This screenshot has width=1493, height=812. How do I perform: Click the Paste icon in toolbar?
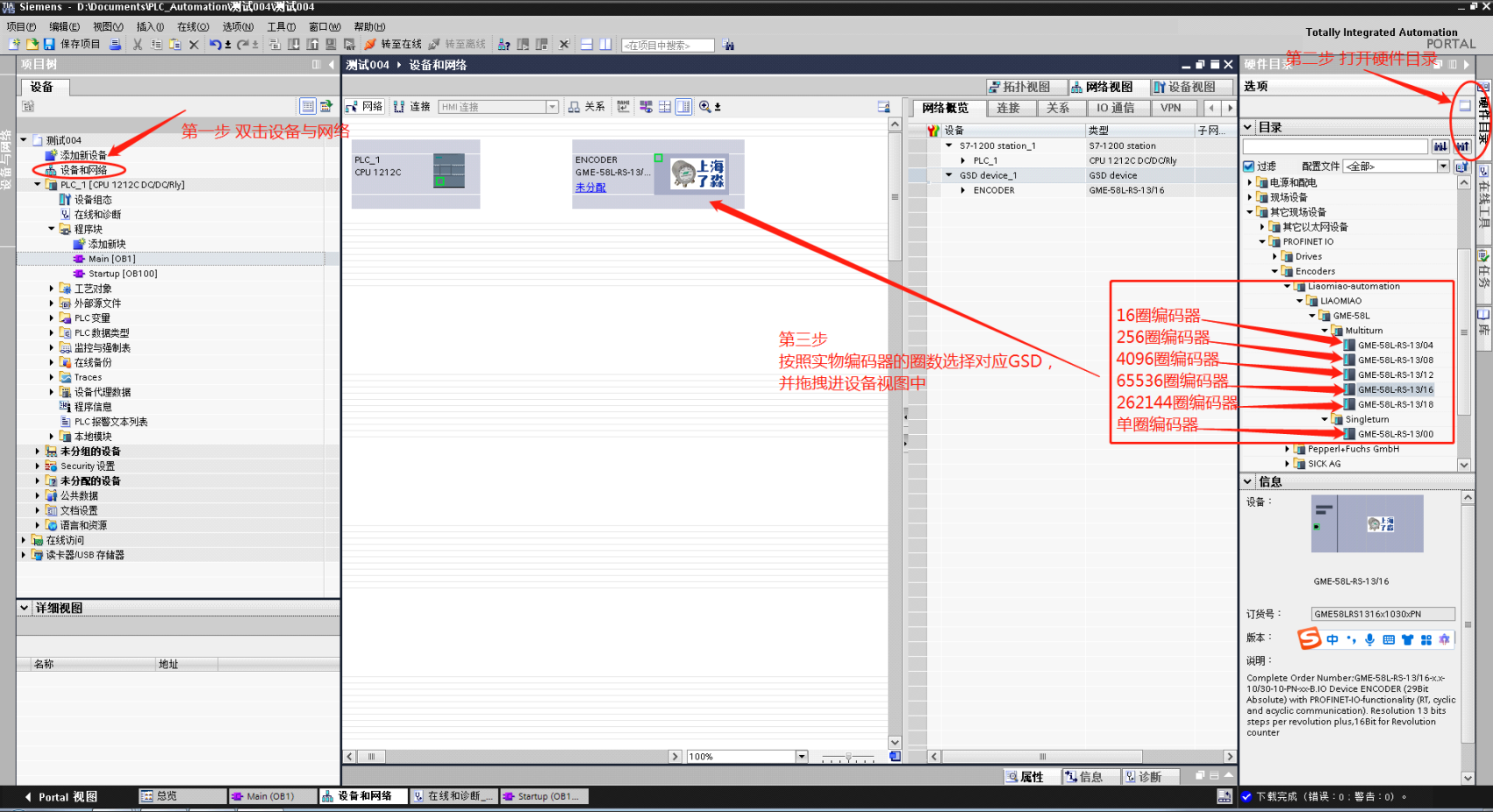(175, 44)
